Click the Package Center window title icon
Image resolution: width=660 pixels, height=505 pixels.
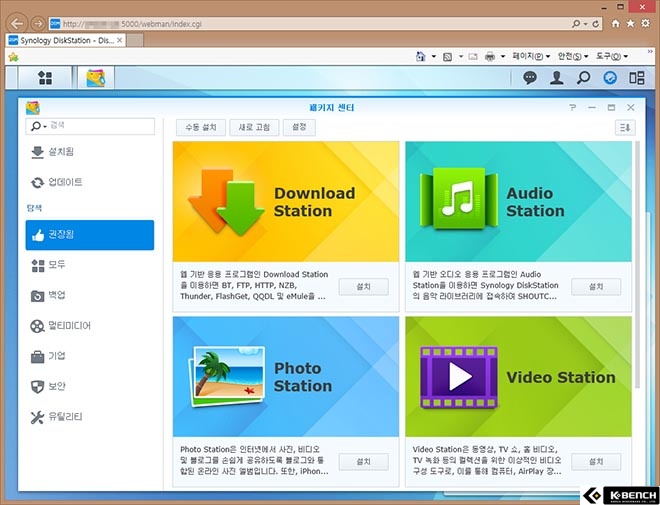click(32, 108)
